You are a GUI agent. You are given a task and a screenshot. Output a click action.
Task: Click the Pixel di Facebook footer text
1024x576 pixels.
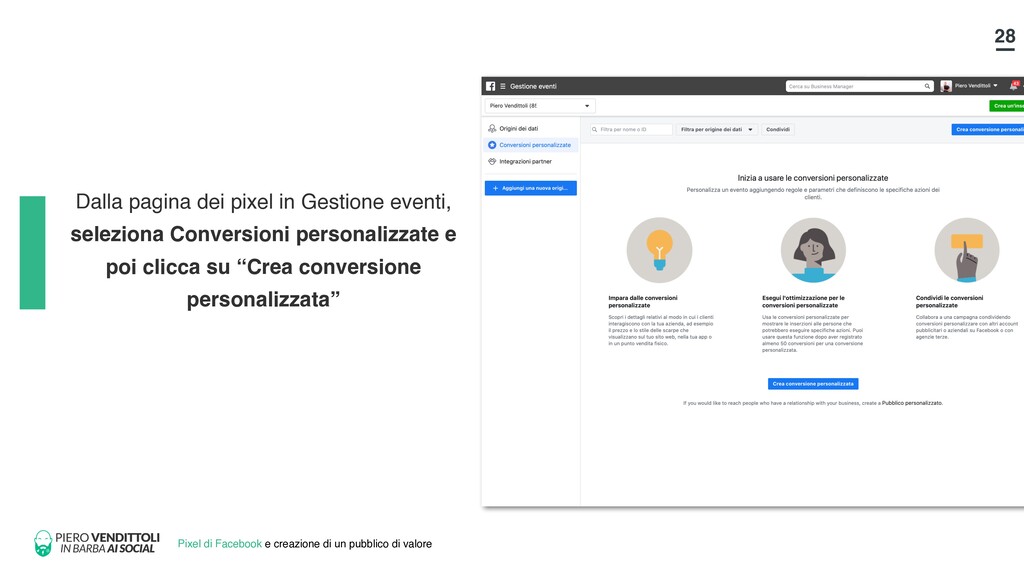pos(219,543)
